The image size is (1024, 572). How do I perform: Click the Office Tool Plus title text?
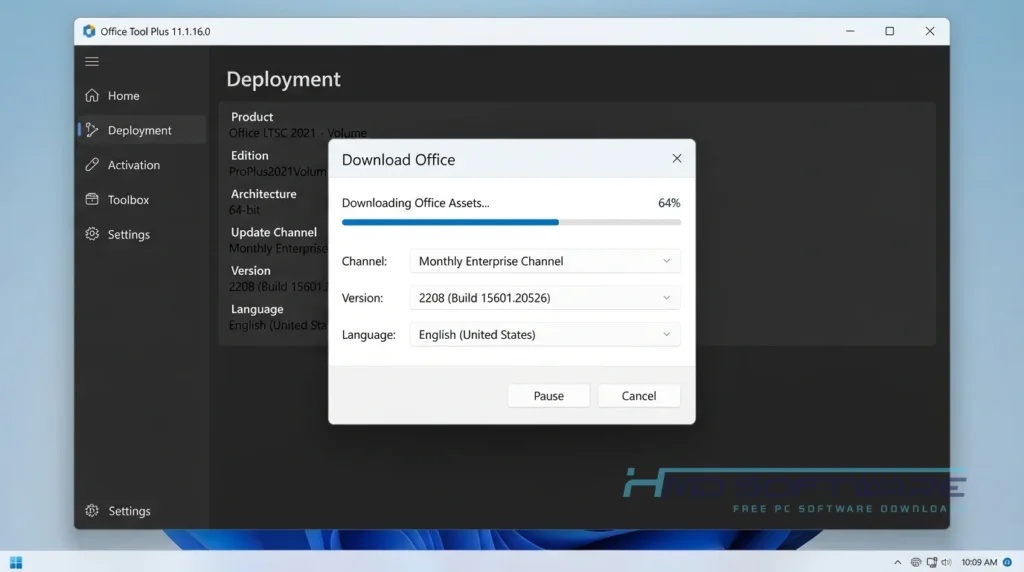click(155, 31)
